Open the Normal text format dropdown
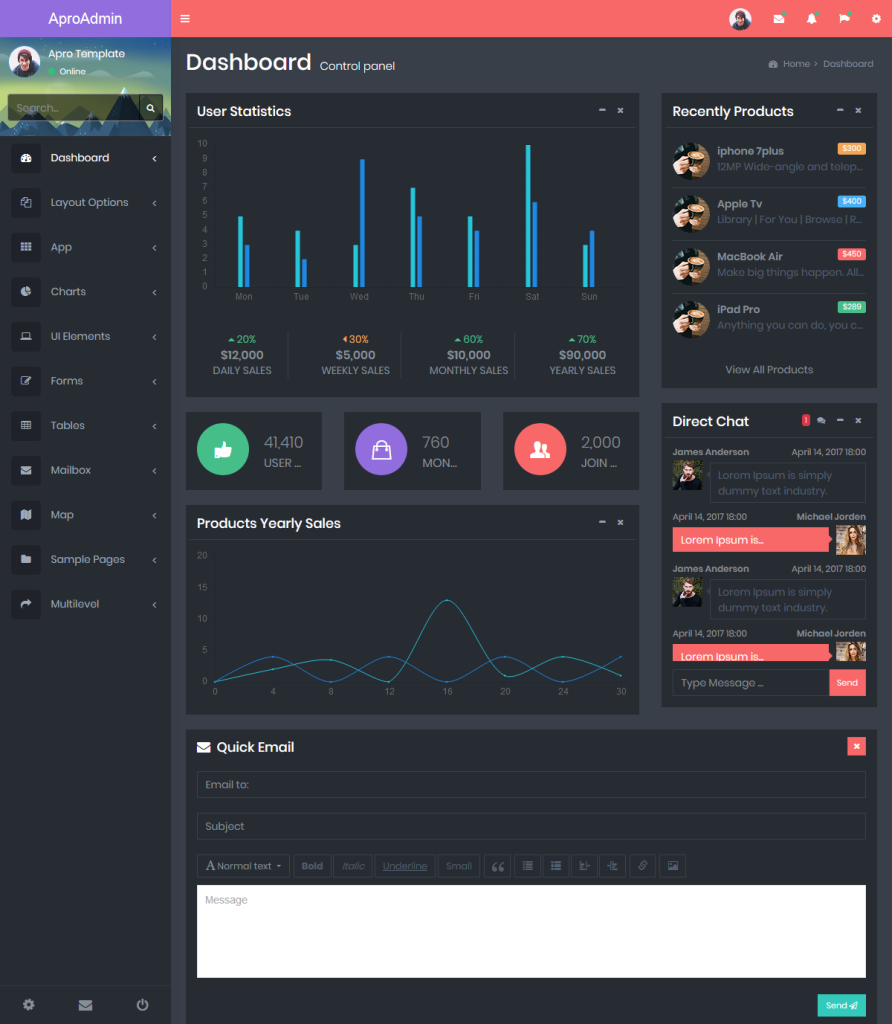 (242, 865)
